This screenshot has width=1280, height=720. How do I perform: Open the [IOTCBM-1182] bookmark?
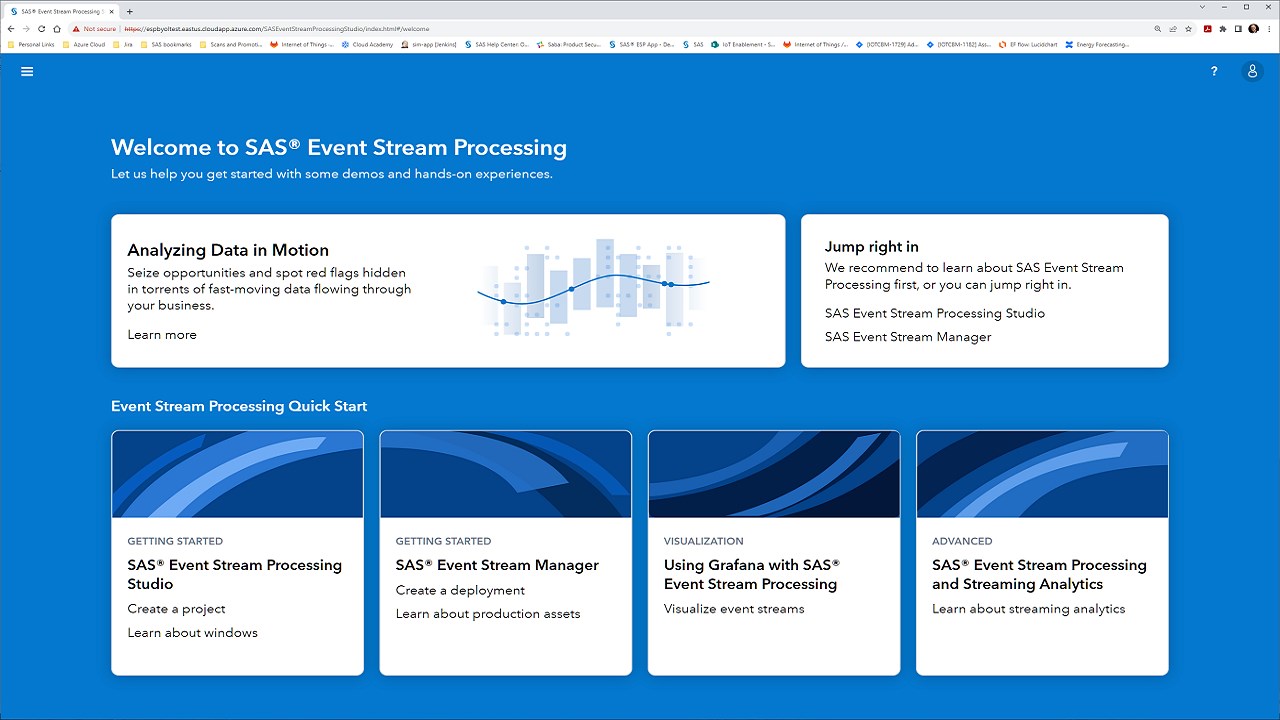point(959,45)
